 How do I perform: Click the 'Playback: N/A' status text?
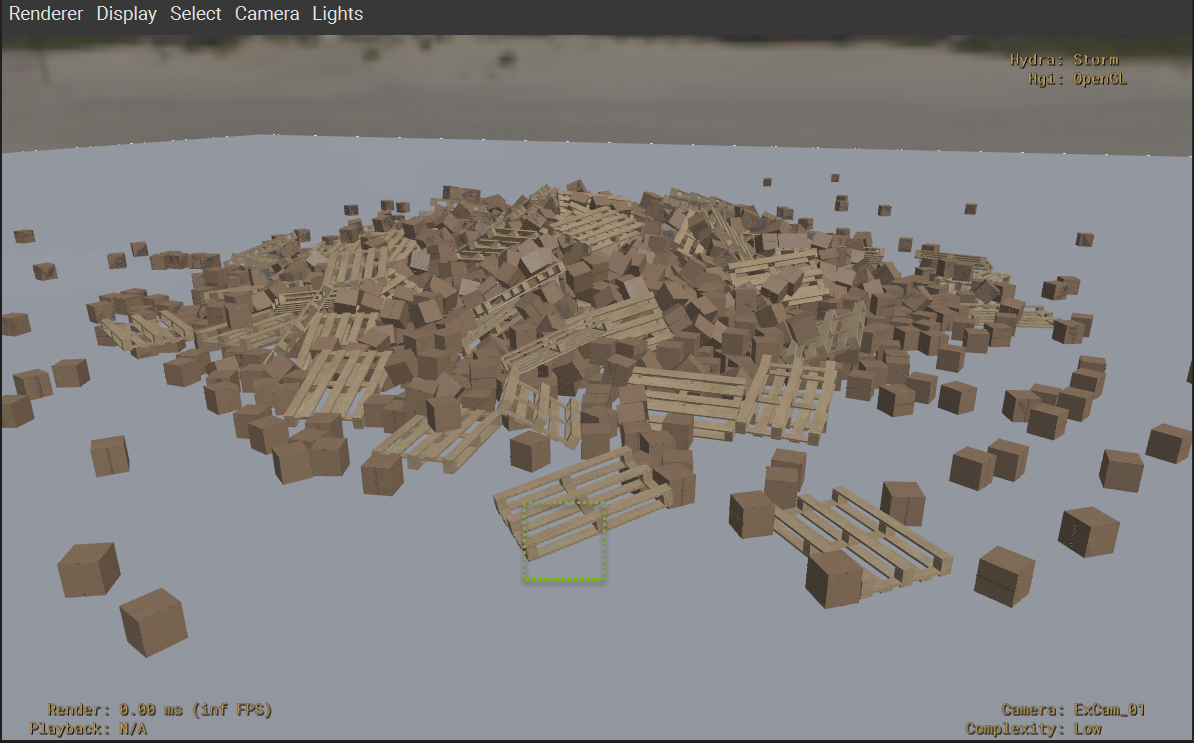point(88,729)
